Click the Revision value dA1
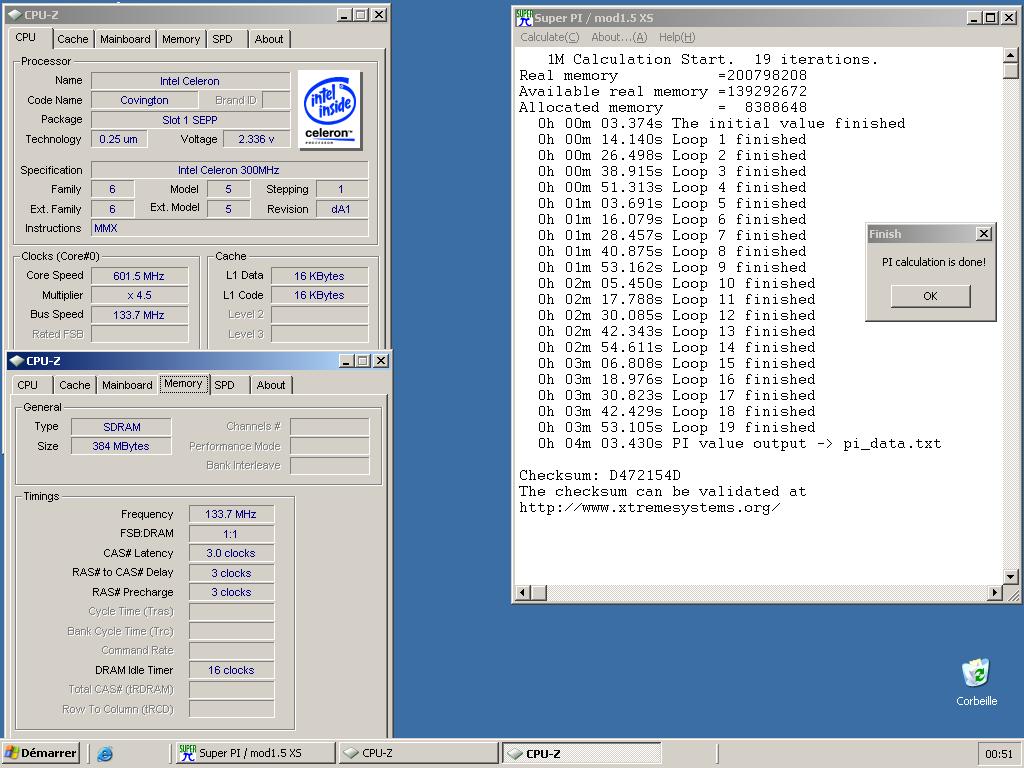Image resolution: width=1024 pixels, height=768 pixels. point(342,209)
